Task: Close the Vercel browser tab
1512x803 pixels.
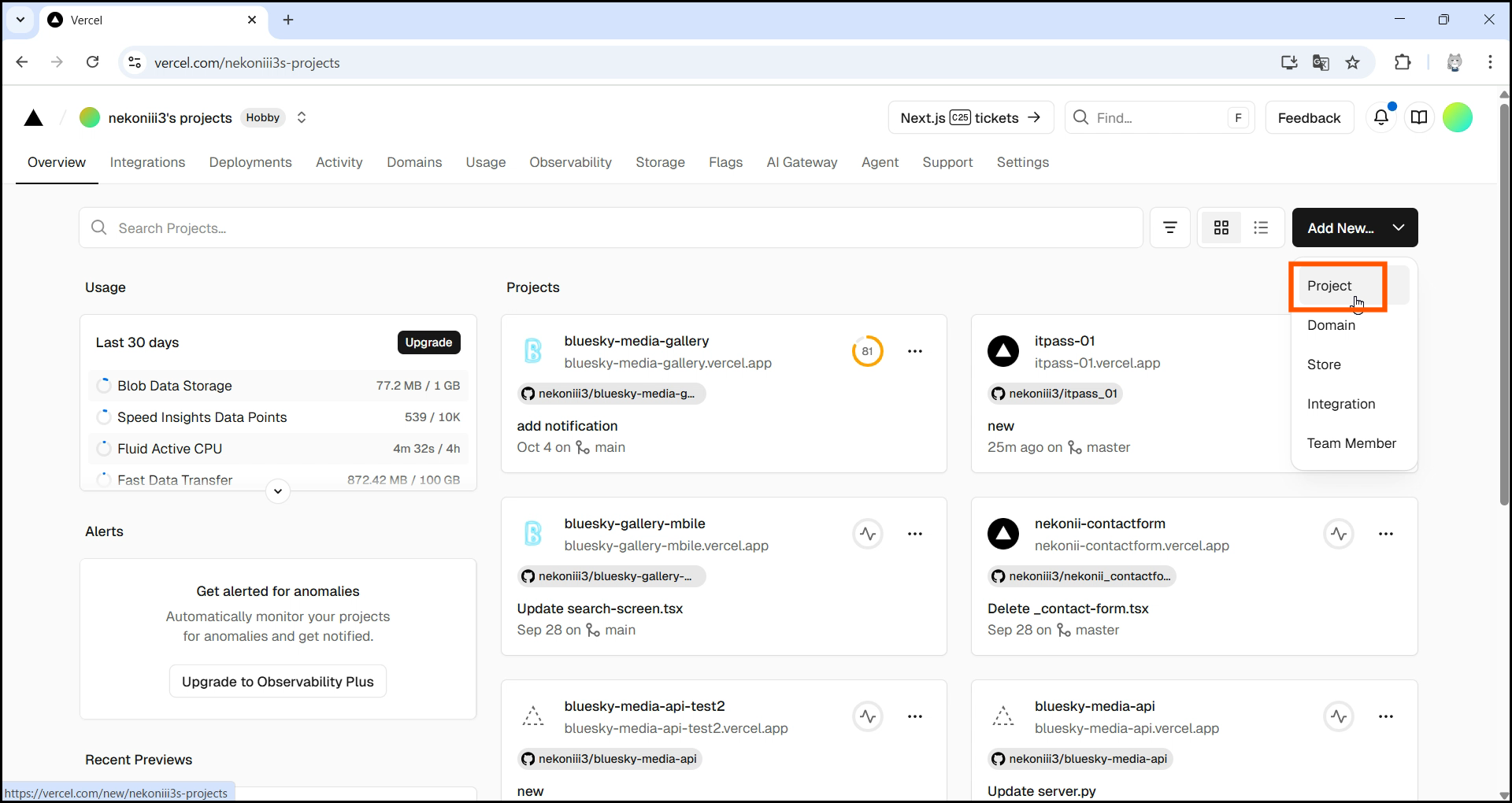Action: [x=252, y=20]
